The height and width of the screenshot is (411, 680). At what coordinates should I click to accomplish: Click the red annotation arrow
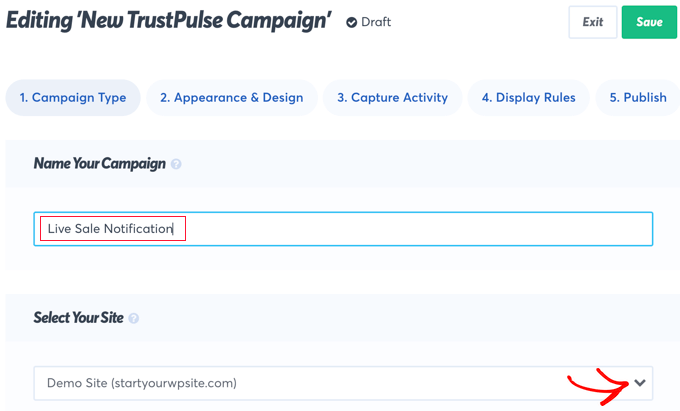[x=598, y=384]
